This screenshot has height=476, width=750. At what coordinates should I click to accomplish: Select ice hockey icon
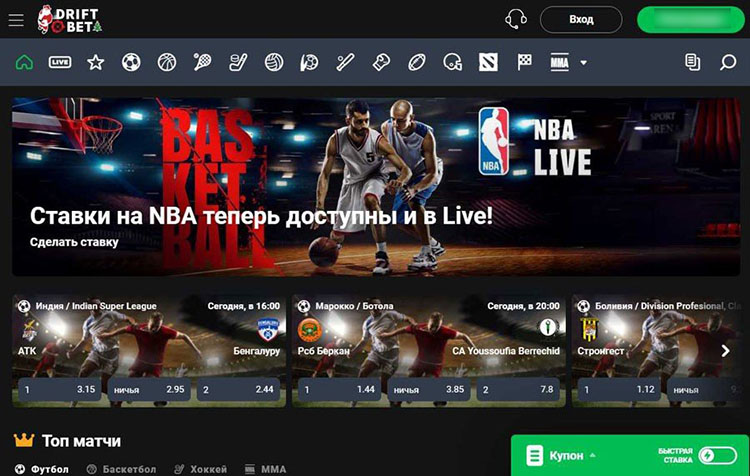238,62
